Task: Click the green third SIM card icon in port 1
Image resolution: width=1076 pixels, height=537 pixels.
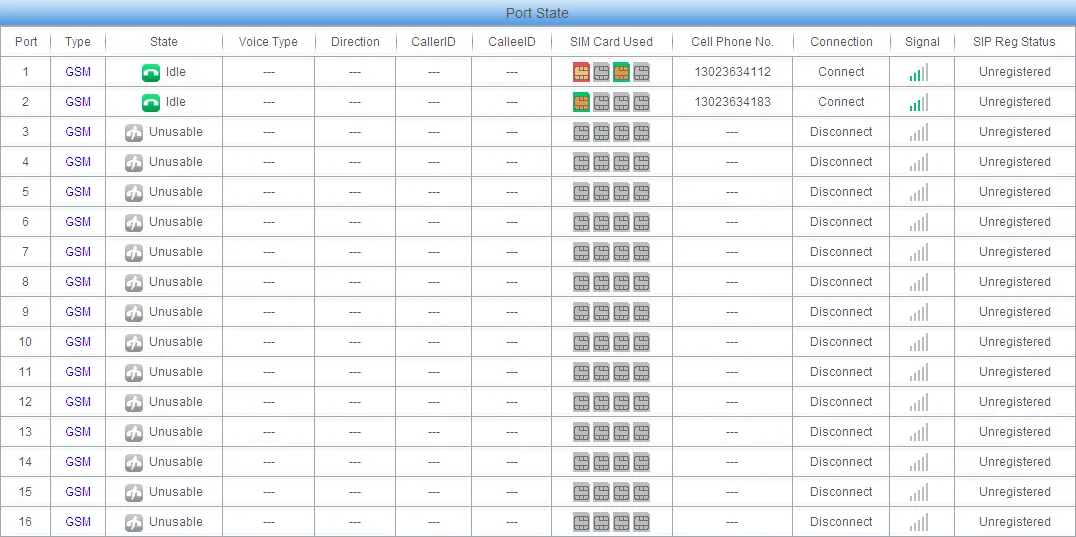Action: 621,72
